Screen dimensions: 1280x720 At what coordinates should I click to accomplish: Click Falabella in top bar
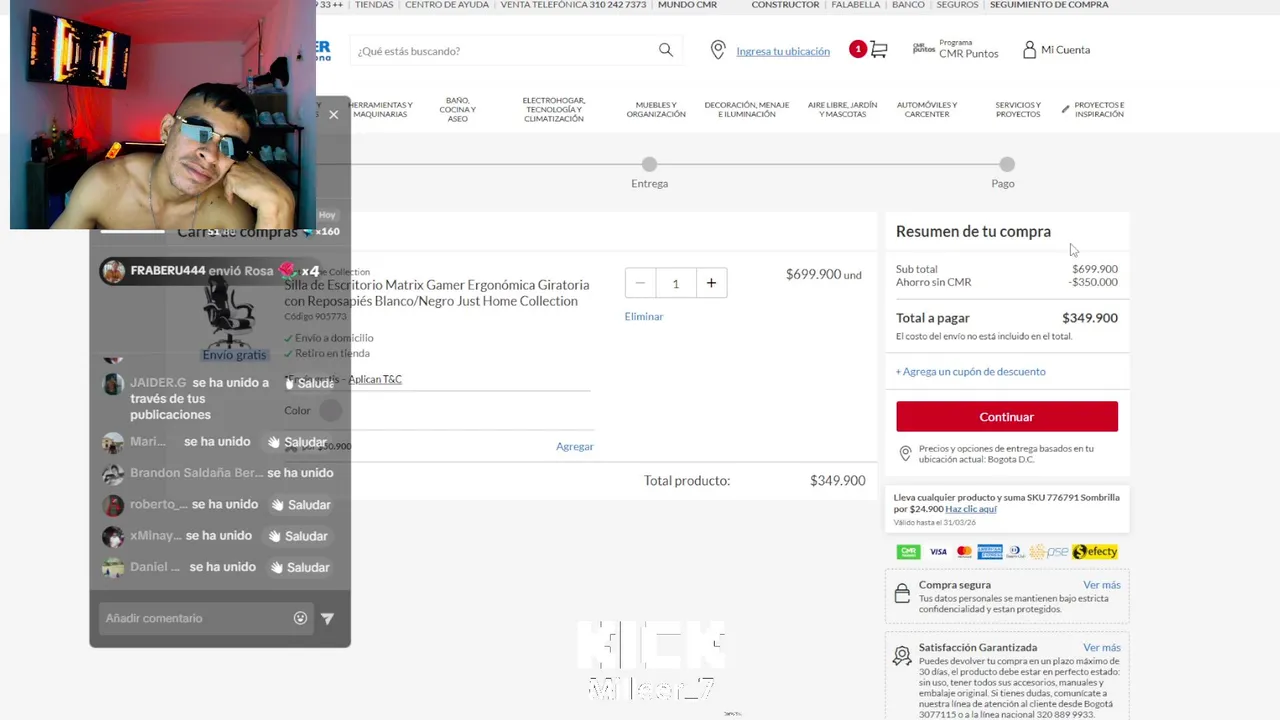click(x=856, y=5)
